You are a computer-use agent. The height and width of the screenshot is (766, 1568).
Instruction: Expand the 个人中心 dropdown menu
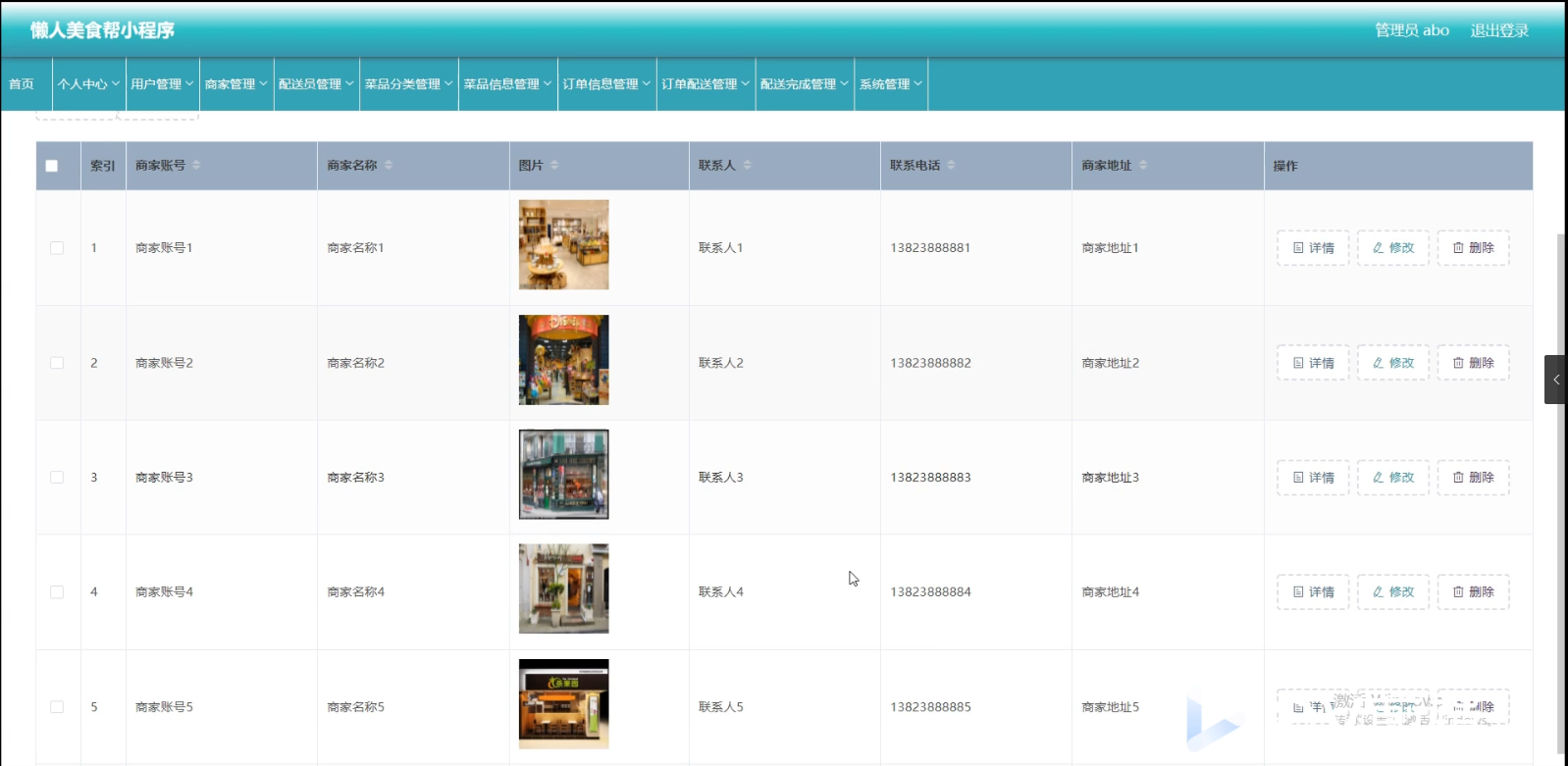point(88,84)
